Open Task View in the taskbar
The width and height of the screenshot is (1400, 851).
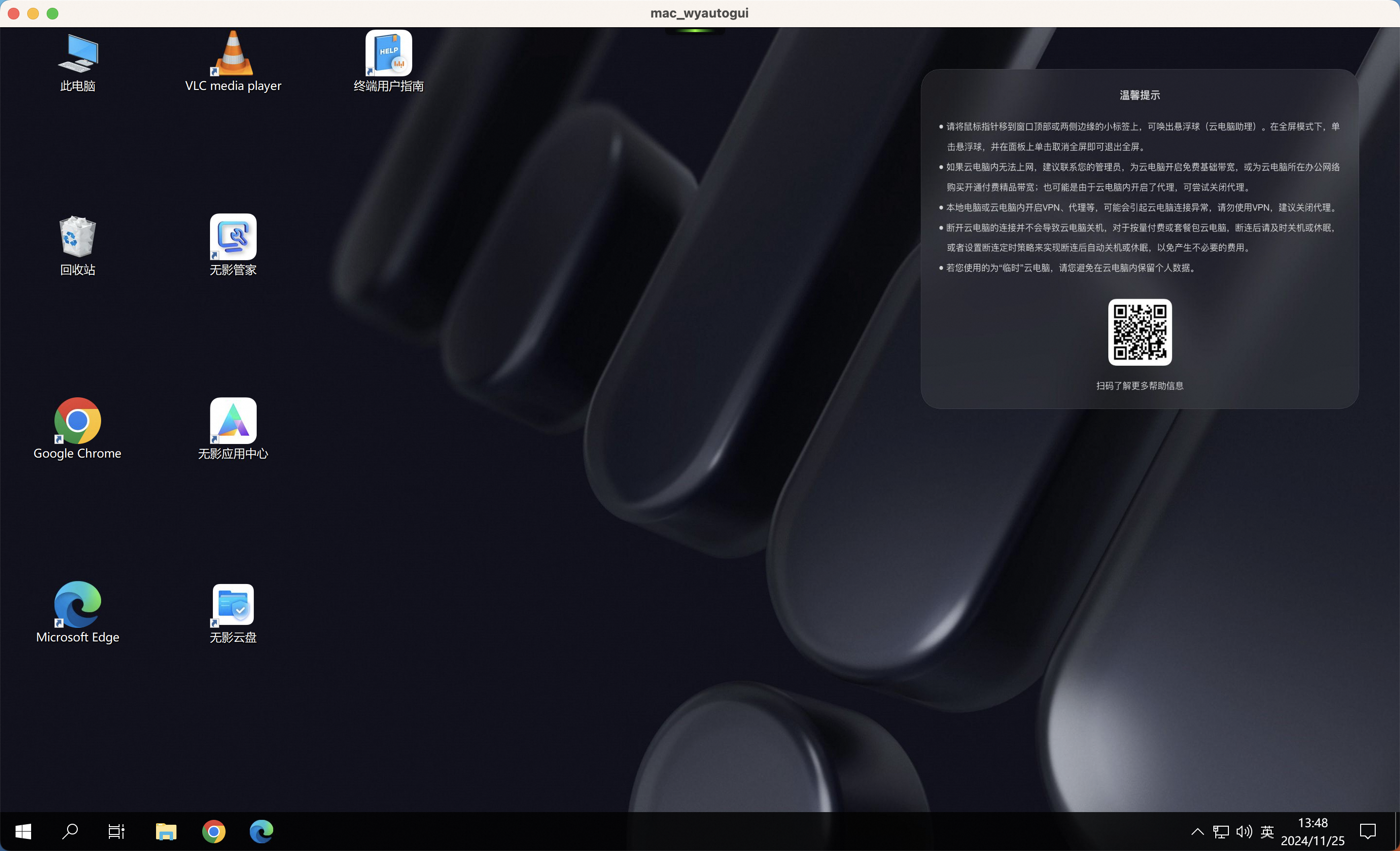[117, 832]
